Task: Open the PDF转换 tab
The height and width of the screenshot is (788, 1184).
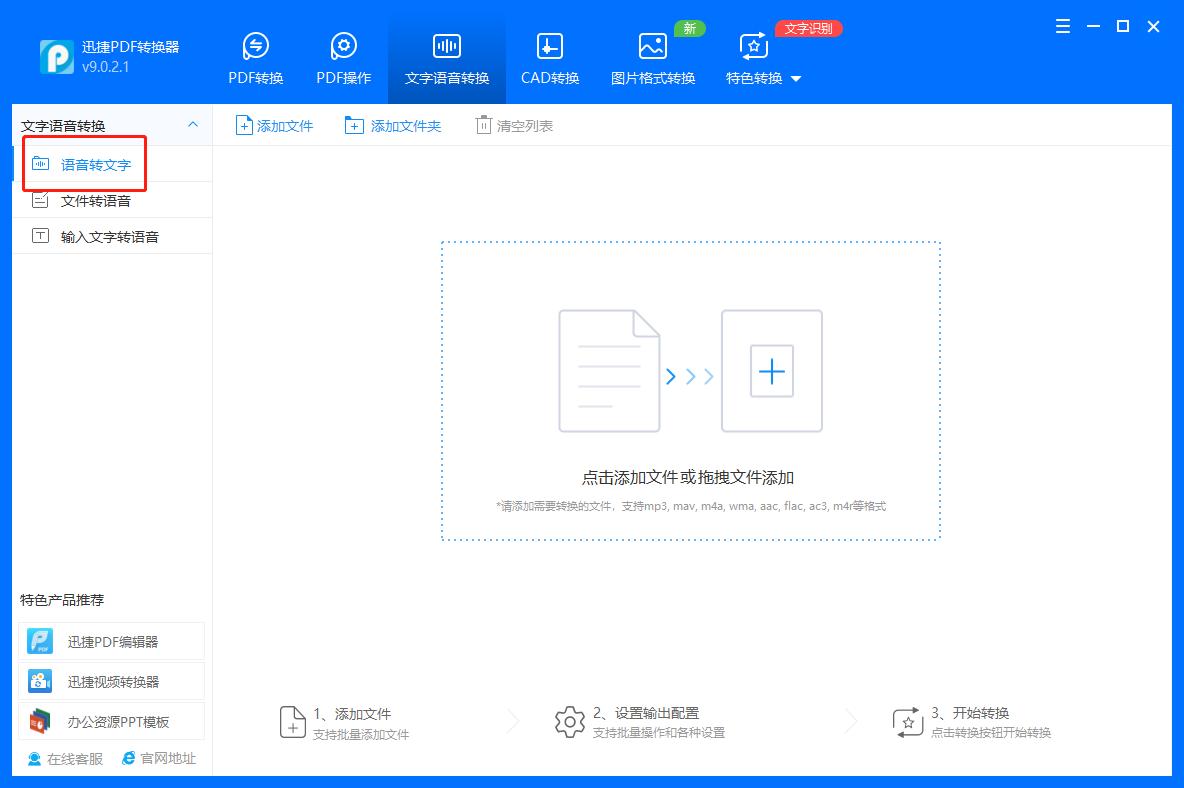Action: [256, 59]
